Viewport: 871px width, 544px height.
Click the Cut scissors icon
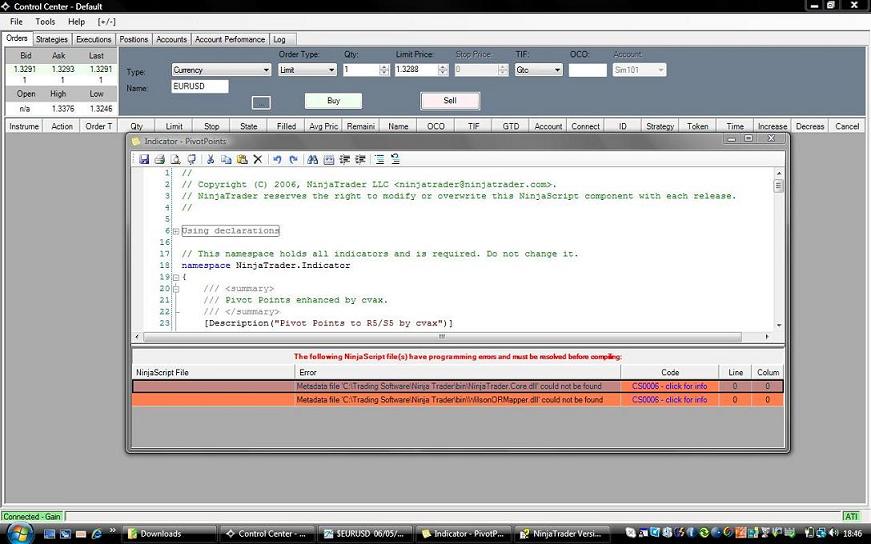pos(211,159)
